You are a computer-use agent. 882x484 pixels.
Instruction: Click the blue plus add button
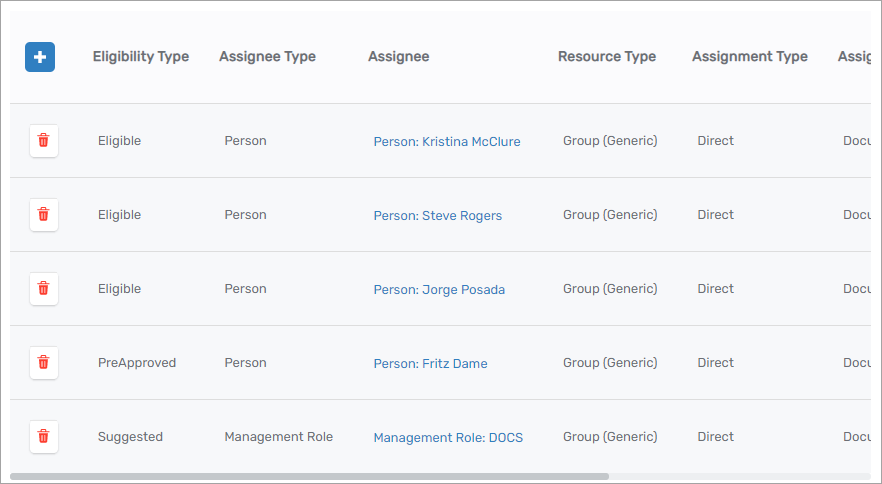(40, 57)
